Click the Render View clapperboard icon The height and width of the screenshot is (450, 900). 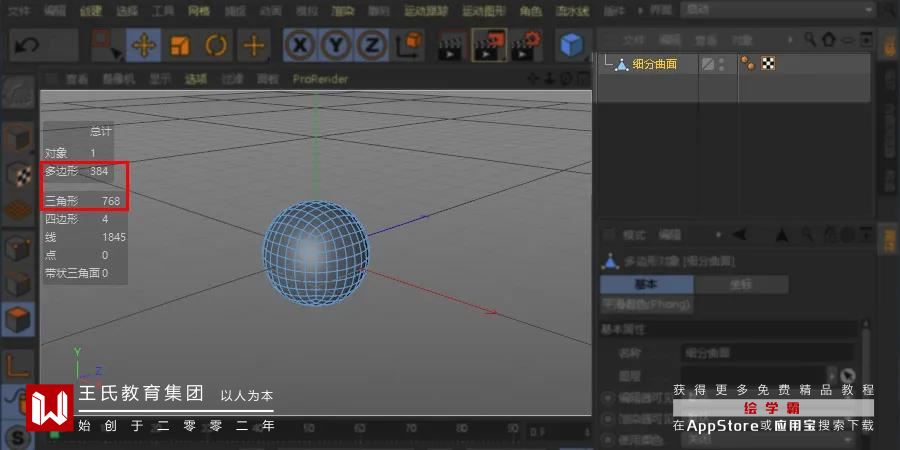point(451,46)
